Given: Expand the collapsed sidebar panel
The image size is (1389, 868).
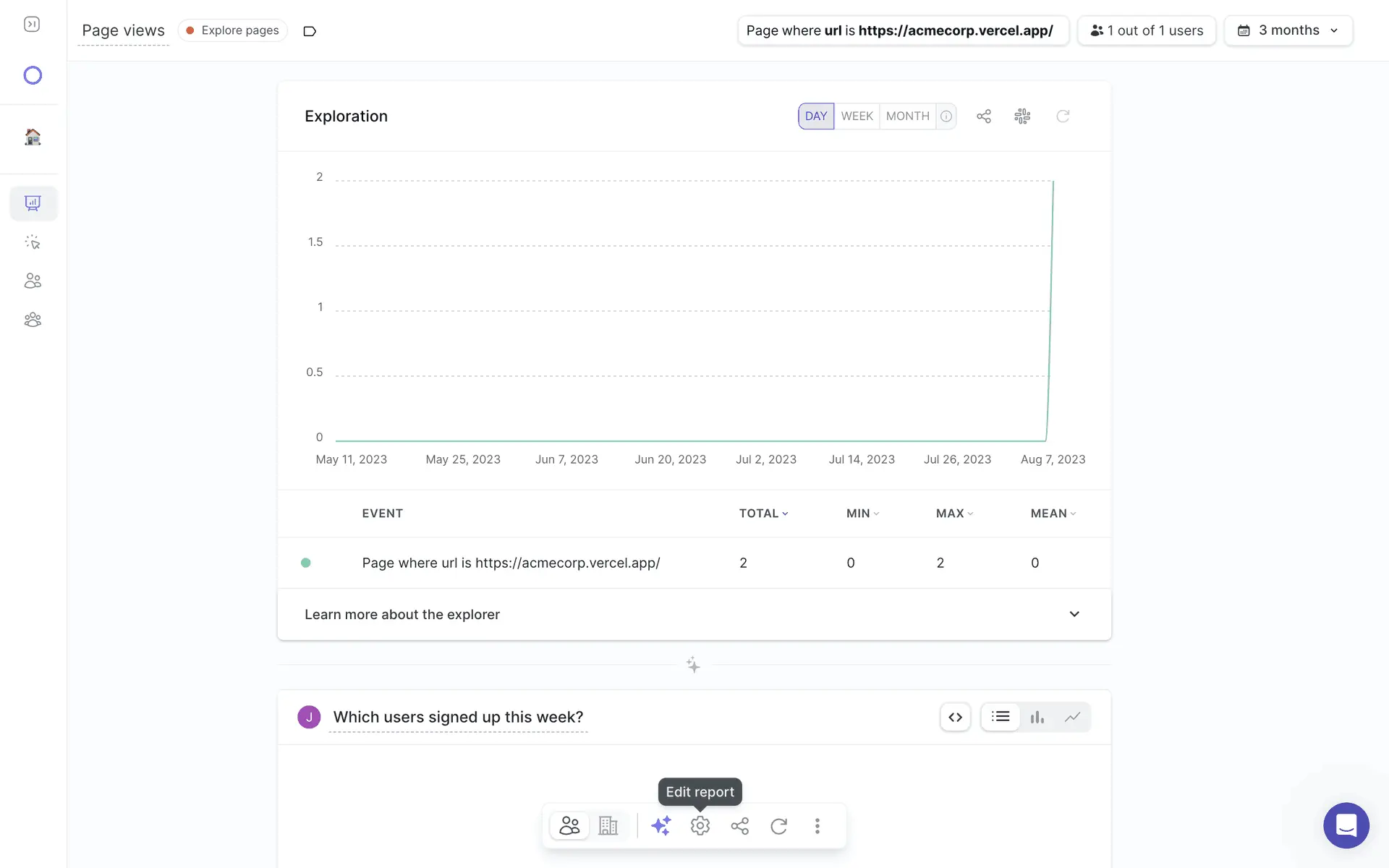Looking at the screenshot, I should click(x=32, y=25).
